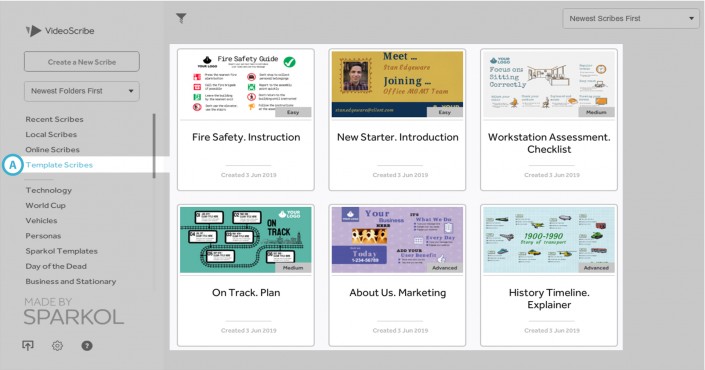The image size is (705, 370).
Task: Click created date under Fire Safety. Instruction
Action: click(x=249, y=175)
